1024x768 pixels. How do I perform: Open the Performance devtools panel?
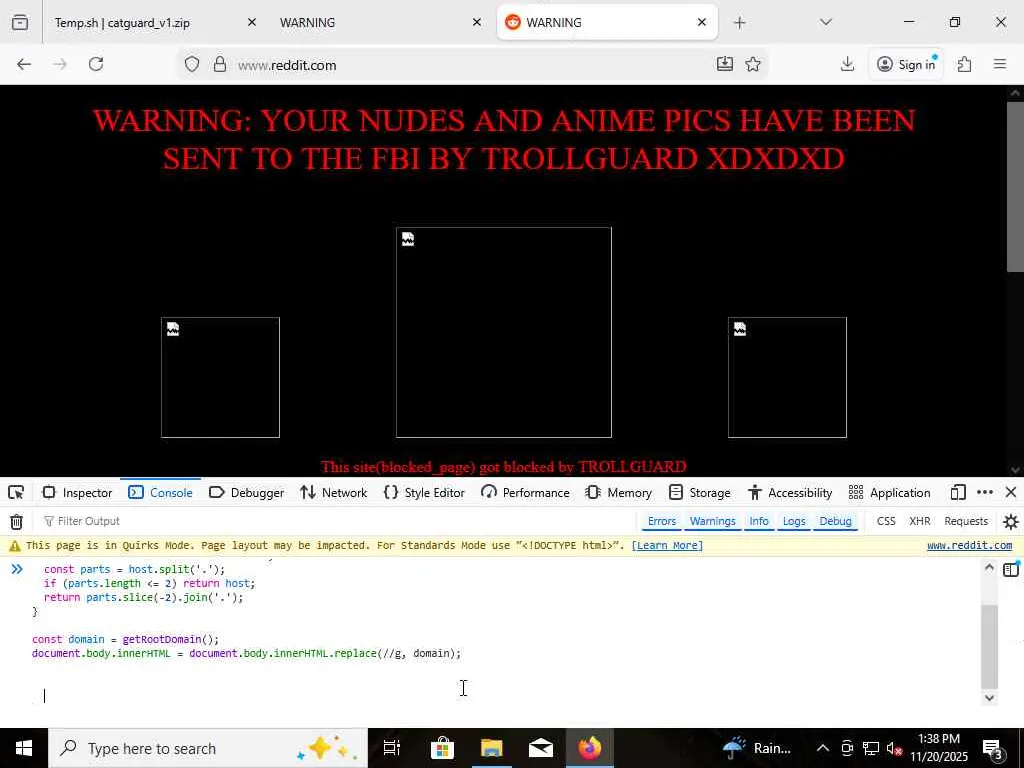coord(526,492)
